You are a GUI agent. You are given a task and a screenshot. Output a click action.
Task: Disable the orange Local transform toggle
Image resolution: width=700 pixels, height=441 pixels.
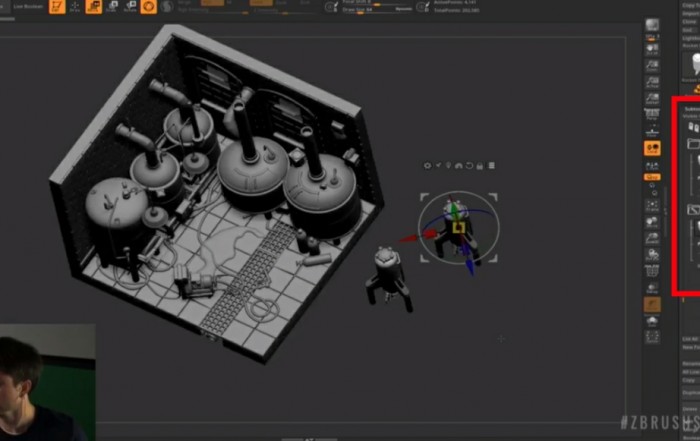[x=652, y=148]
